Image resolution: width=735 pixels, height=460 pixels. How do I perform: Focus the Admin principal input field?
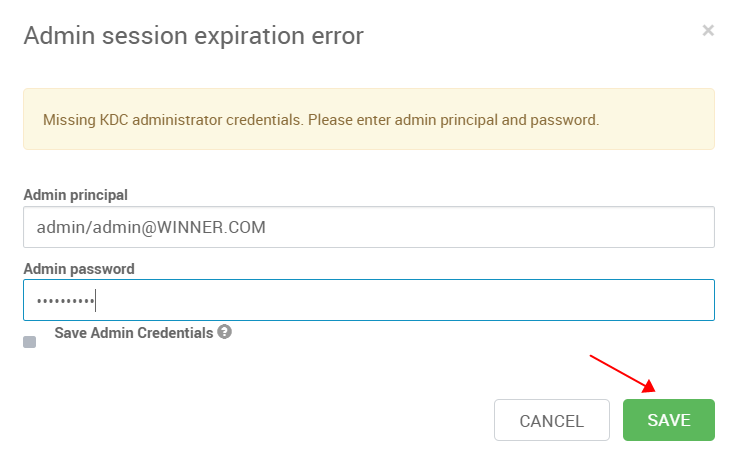369,227
